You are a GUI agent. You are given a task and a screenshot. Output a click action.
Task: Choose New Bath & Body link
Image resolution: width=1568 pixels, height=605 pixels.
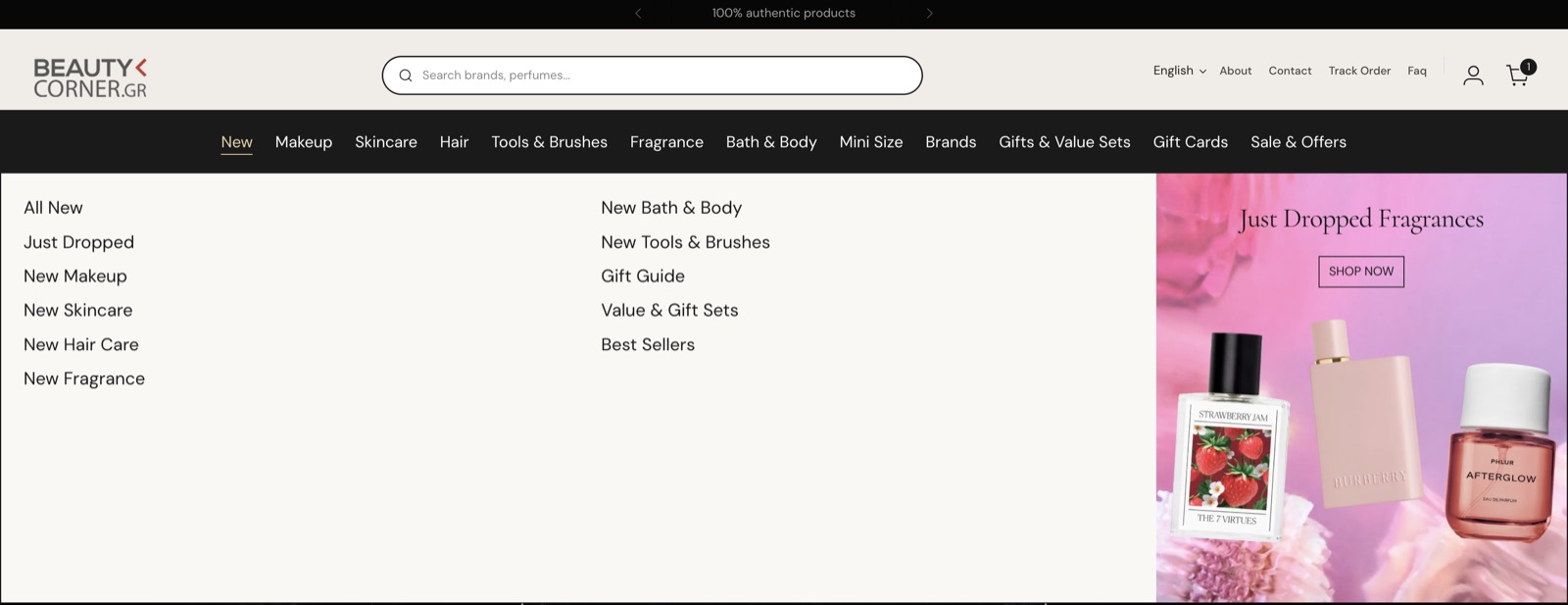click(671, 208)
